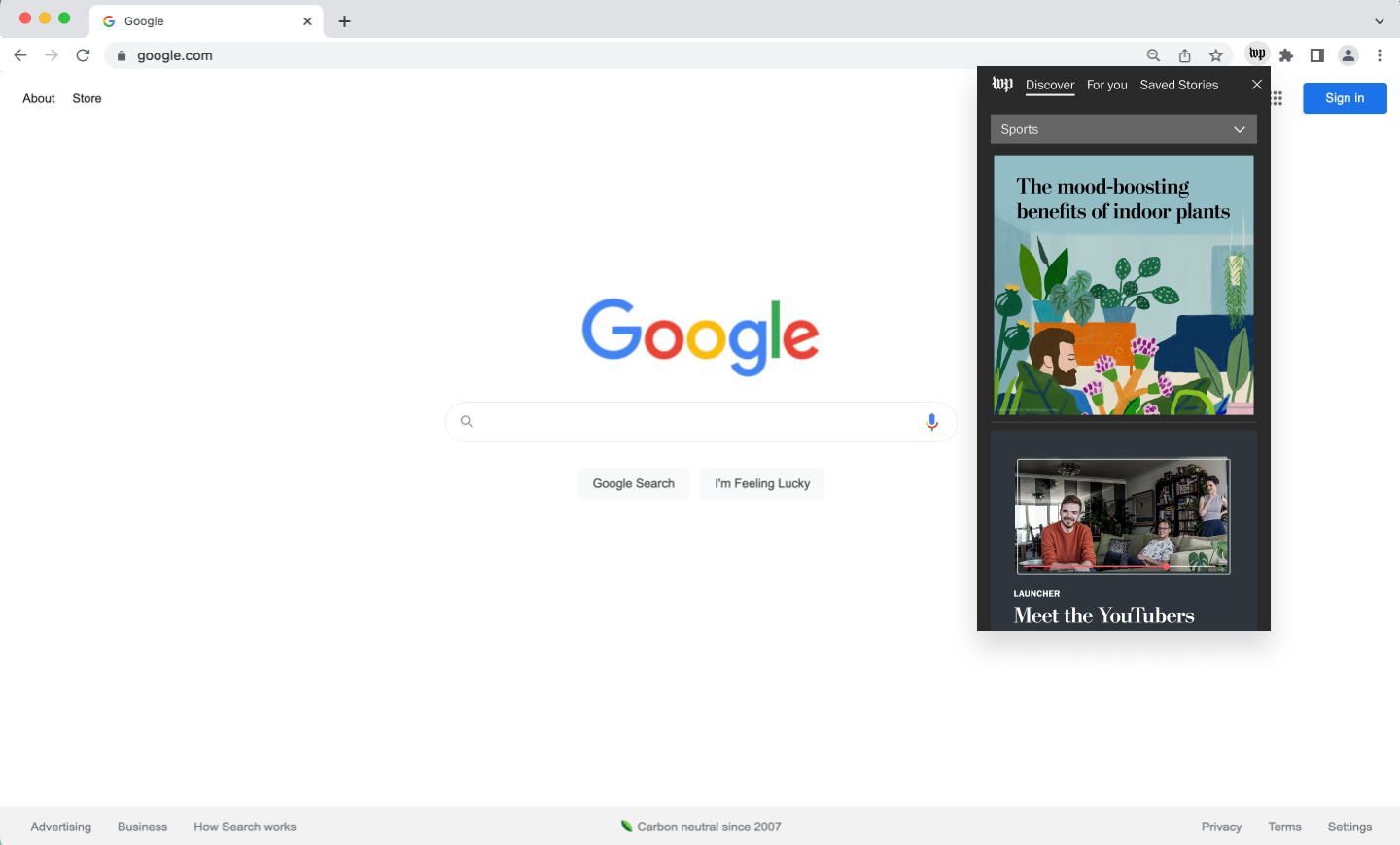Image resolution: width=1400 pixels, height=845 pixels.
Task: Click the Google search input field
Action: (701, 422)
